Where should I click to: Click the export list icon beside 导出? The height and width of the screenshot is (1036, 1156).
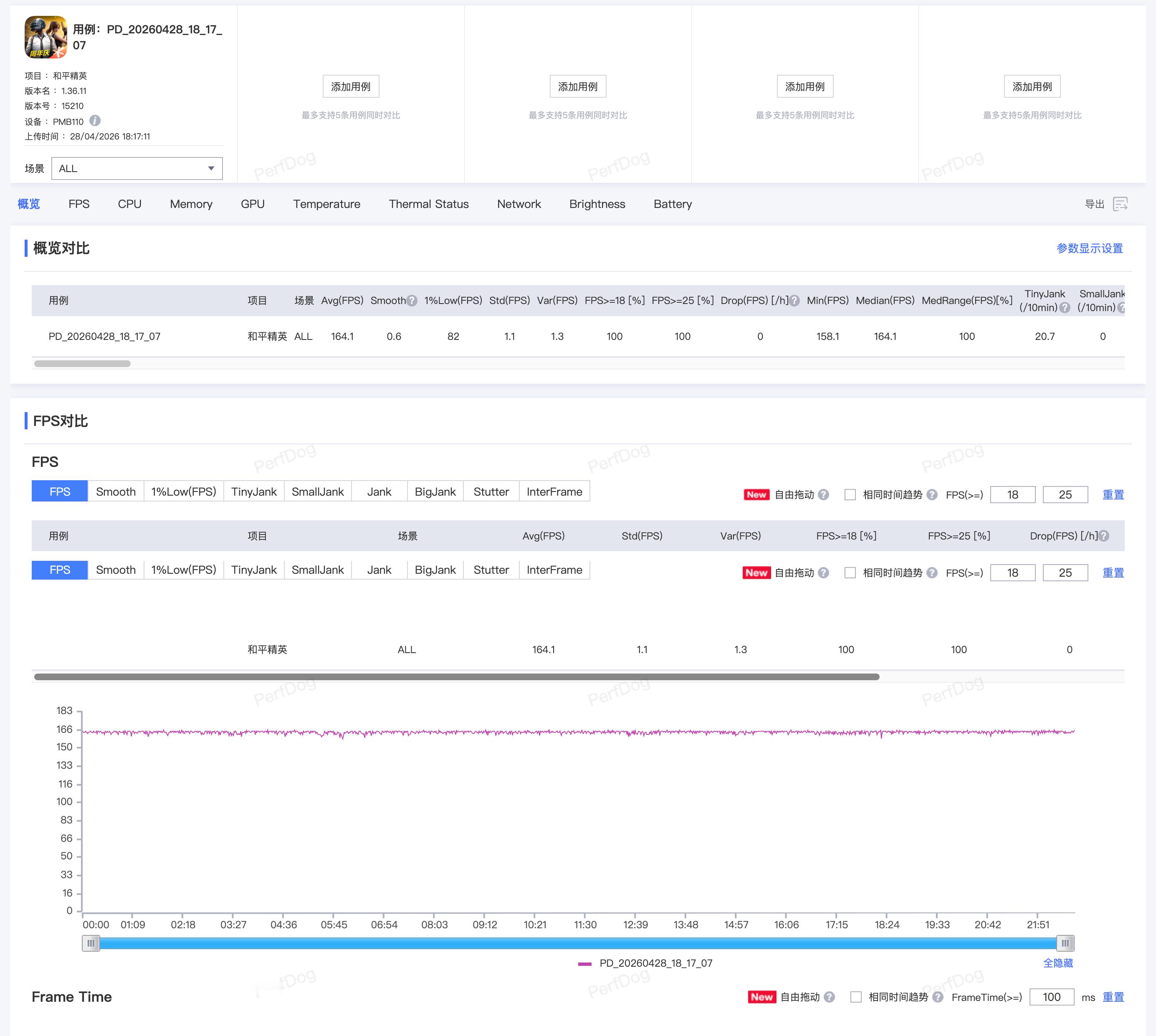tap(1120, 204)
